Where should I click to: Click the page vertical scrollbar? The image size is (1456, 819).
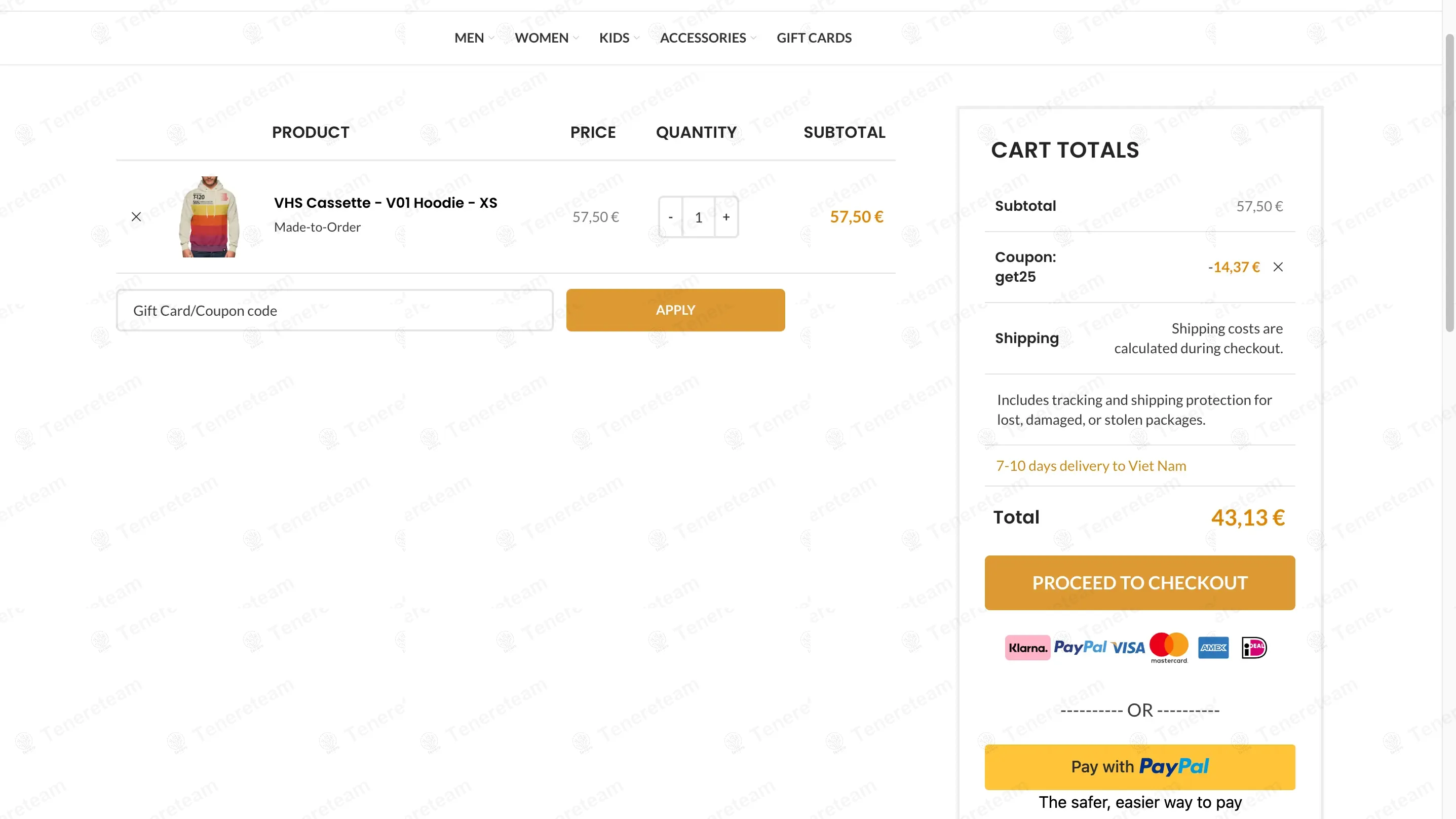click(1449, 182)
